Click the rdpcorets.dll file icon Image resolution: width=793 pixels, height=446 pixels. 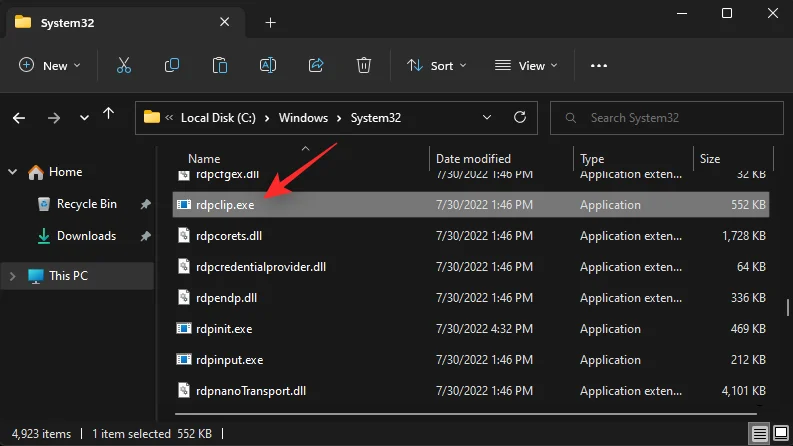[x=184, y=235]
